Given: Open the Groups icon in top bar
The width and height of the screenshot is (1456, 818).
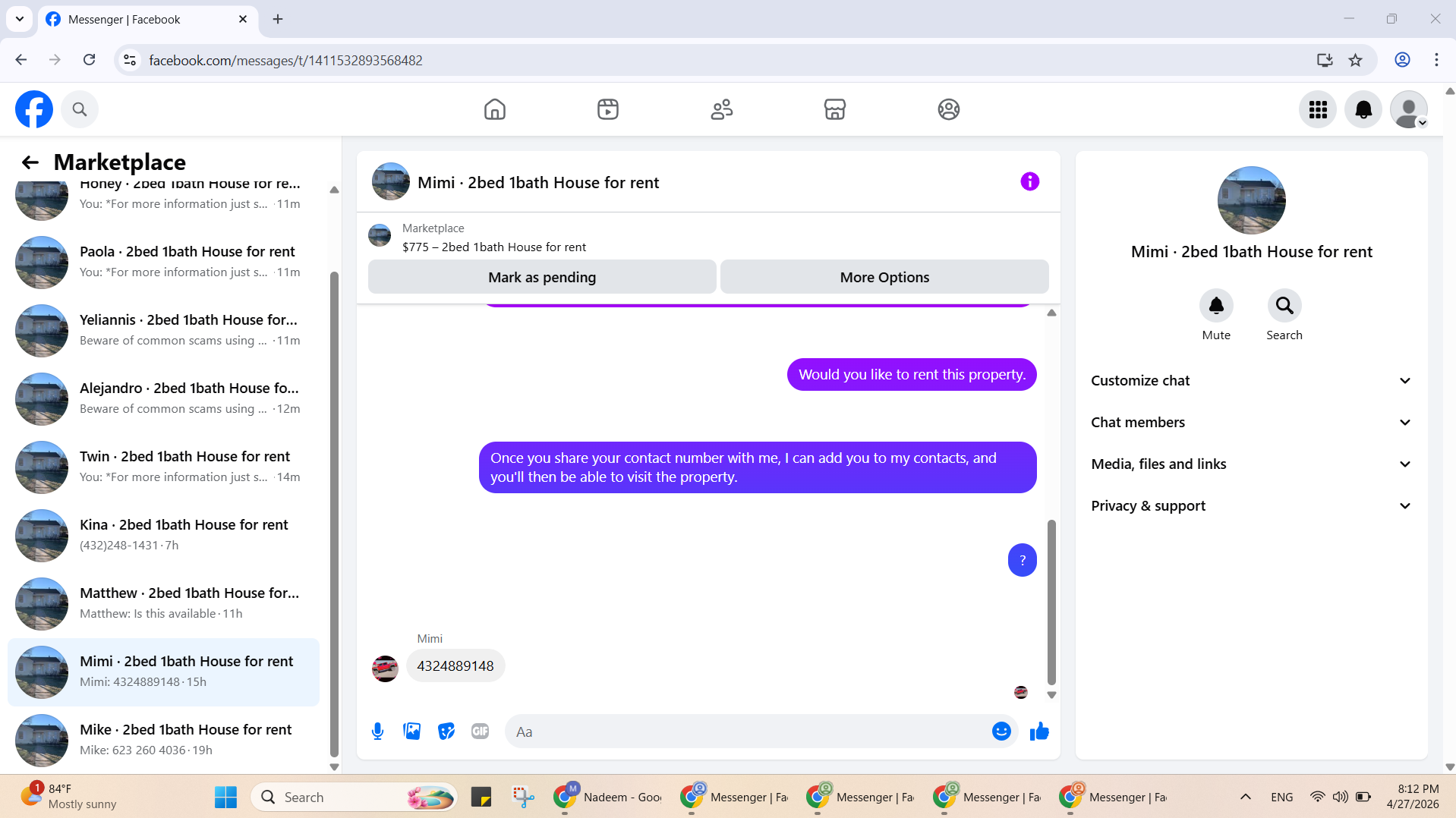Looking at the screenshot, I should (949, 109).
